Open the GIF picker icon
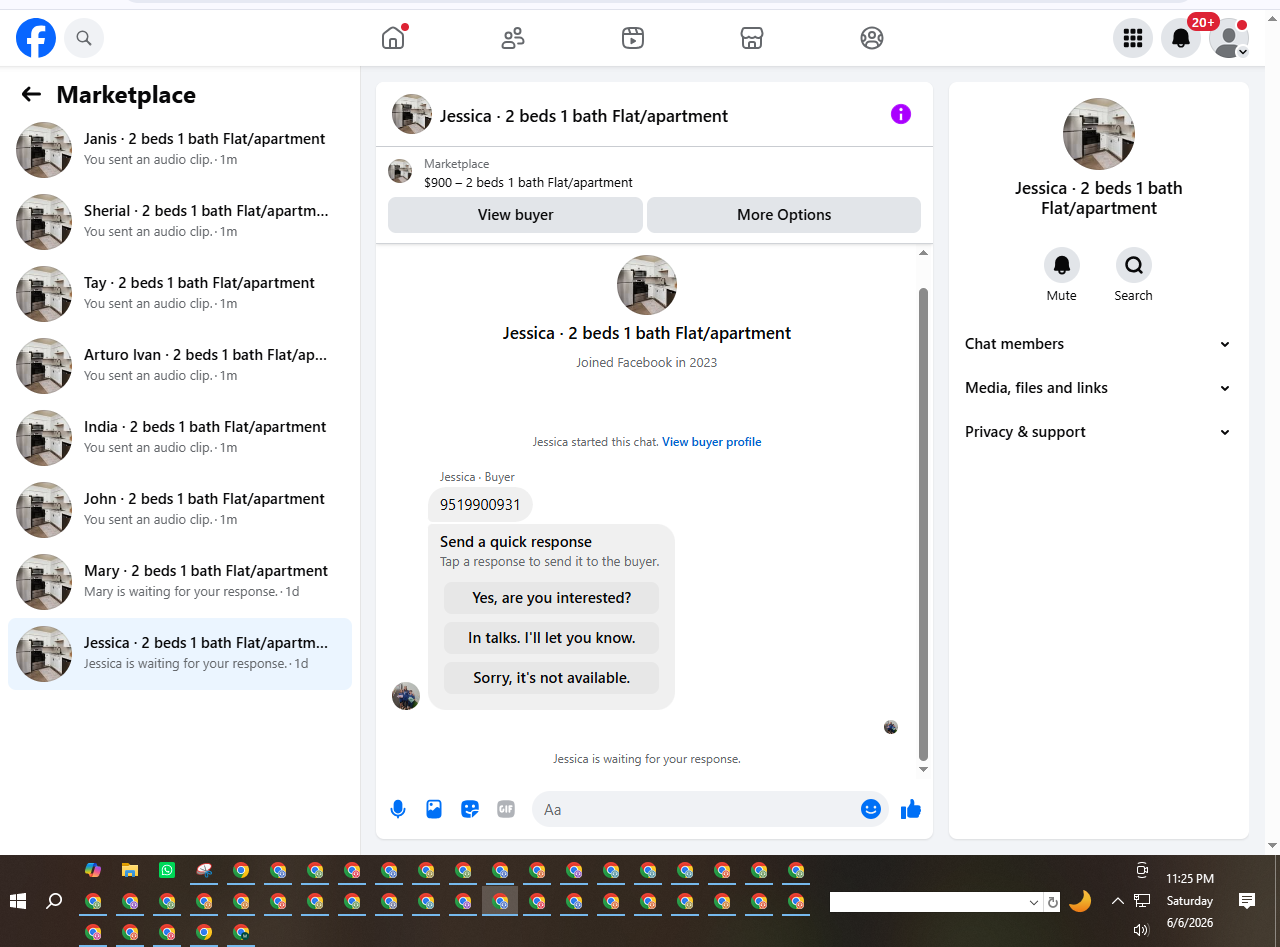Image resolution: width=1280 pixels, height=947 pixels. click(x=506, y=809)
